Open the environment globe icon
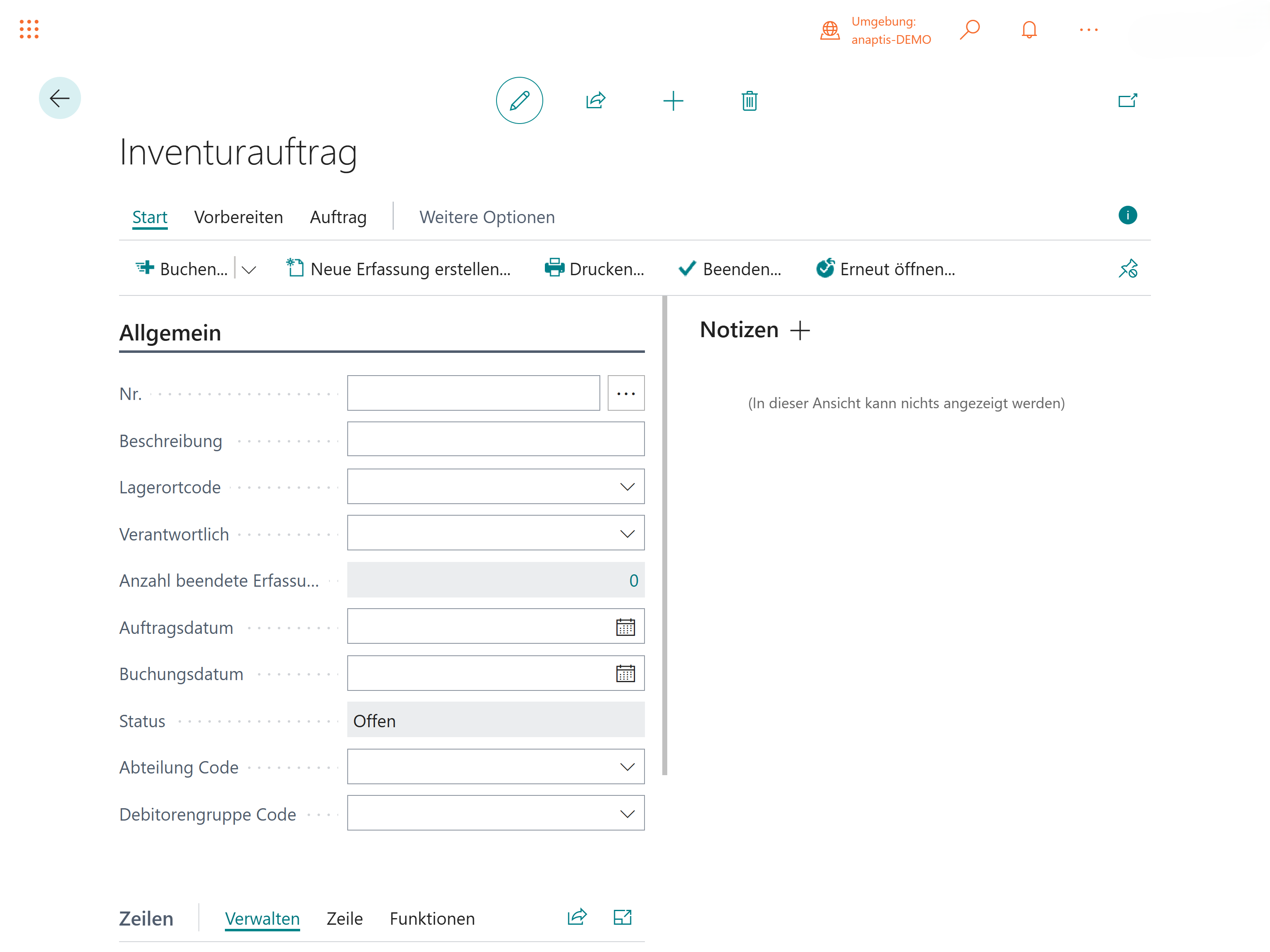 coord(830,30)
